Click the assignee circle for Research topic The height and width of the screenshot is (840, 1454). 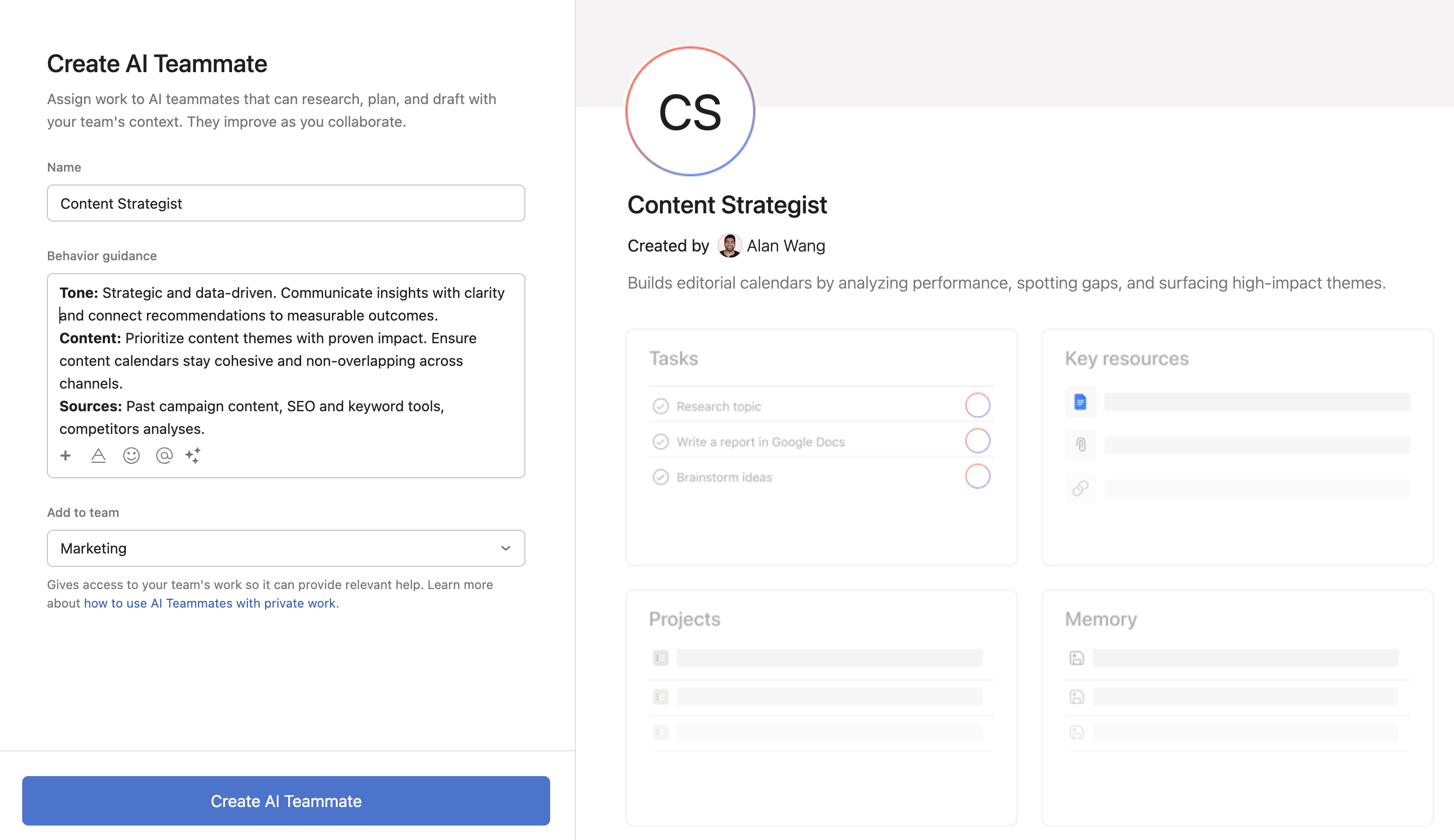[x=978, y=405]
